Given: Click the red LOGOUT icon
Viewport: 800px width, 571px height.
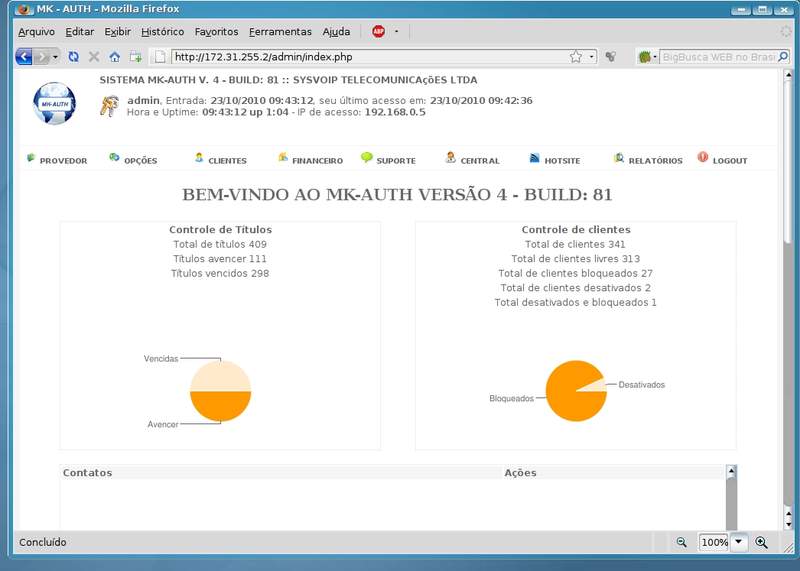Looking at the screenshot, I should pos(703,157).
